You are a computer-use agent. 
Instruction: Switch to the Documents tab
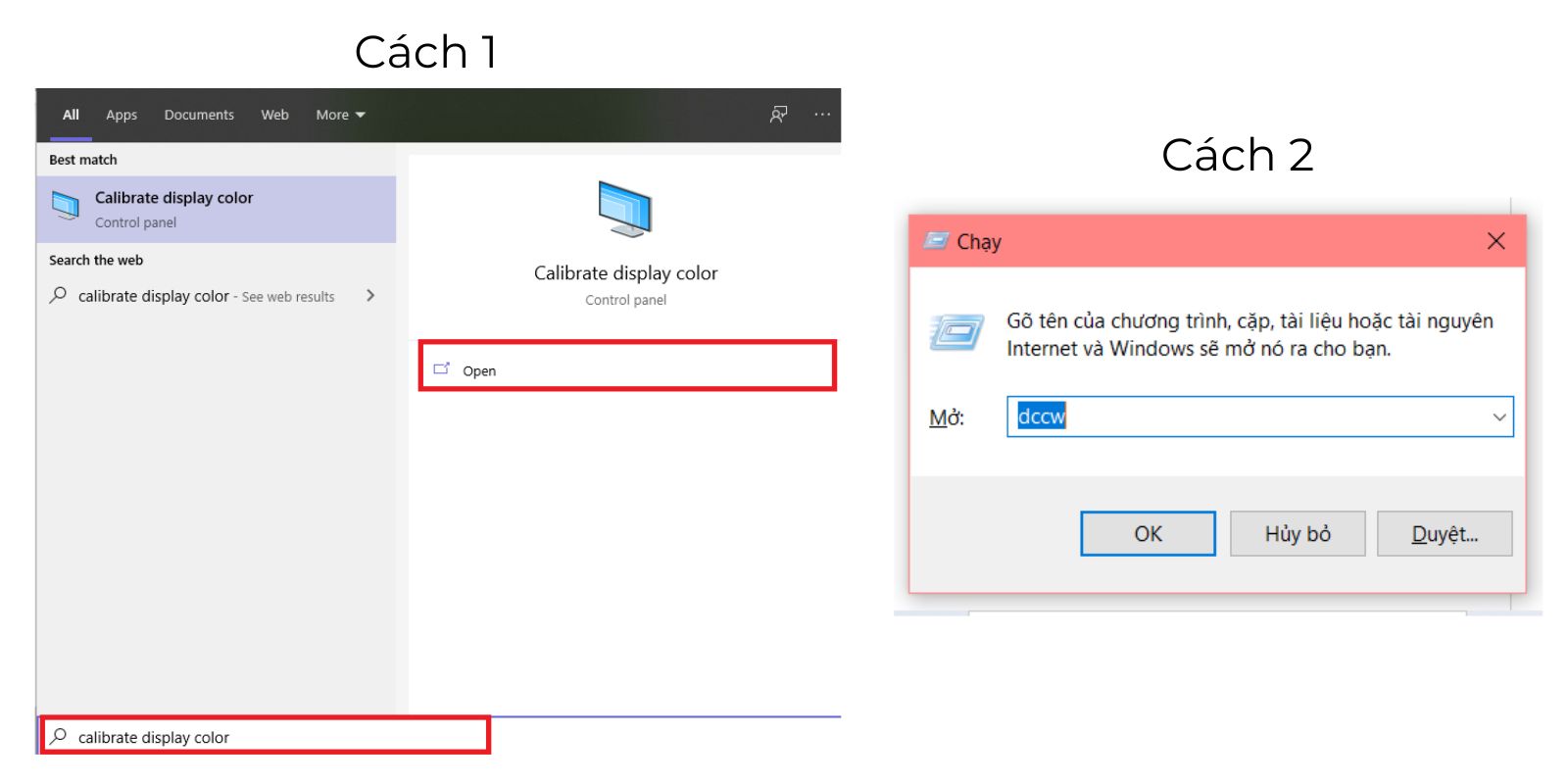point(199,115)
